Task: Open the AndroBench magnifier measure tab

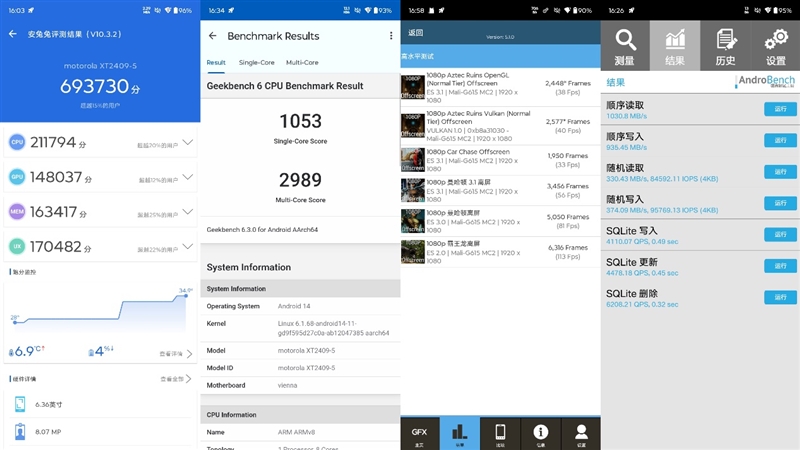Action: 625,46
